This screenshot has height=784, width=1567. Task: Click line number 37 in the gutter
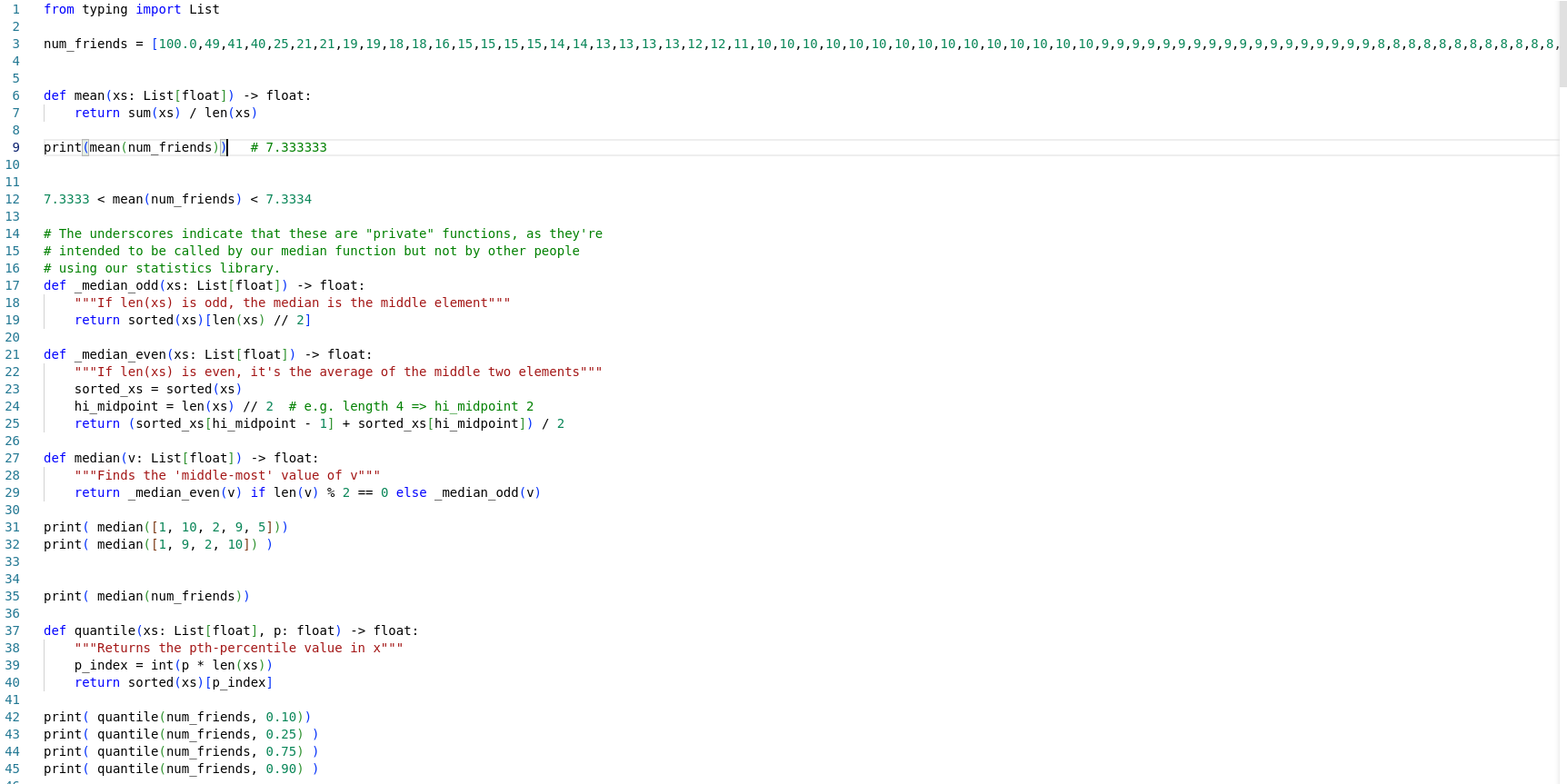[13, 630]
